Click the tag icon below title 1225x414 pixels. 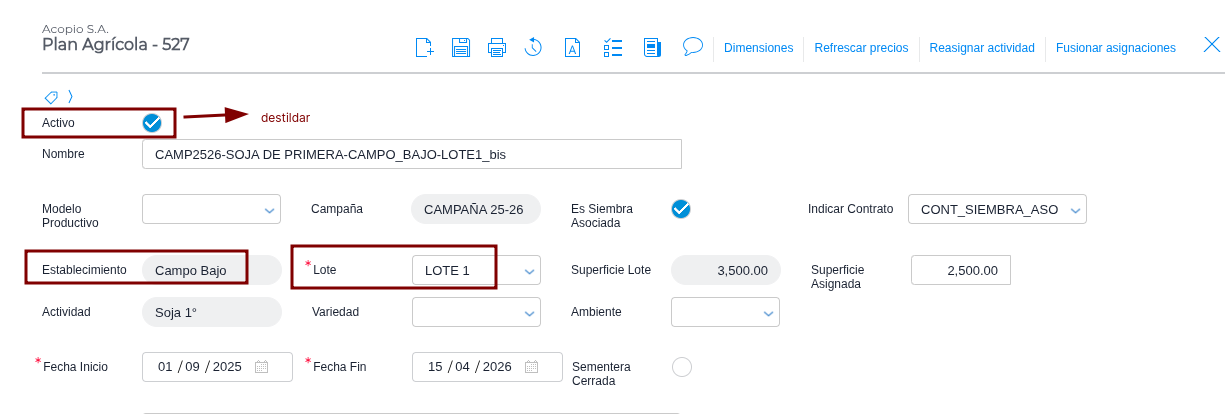point(51,97)
